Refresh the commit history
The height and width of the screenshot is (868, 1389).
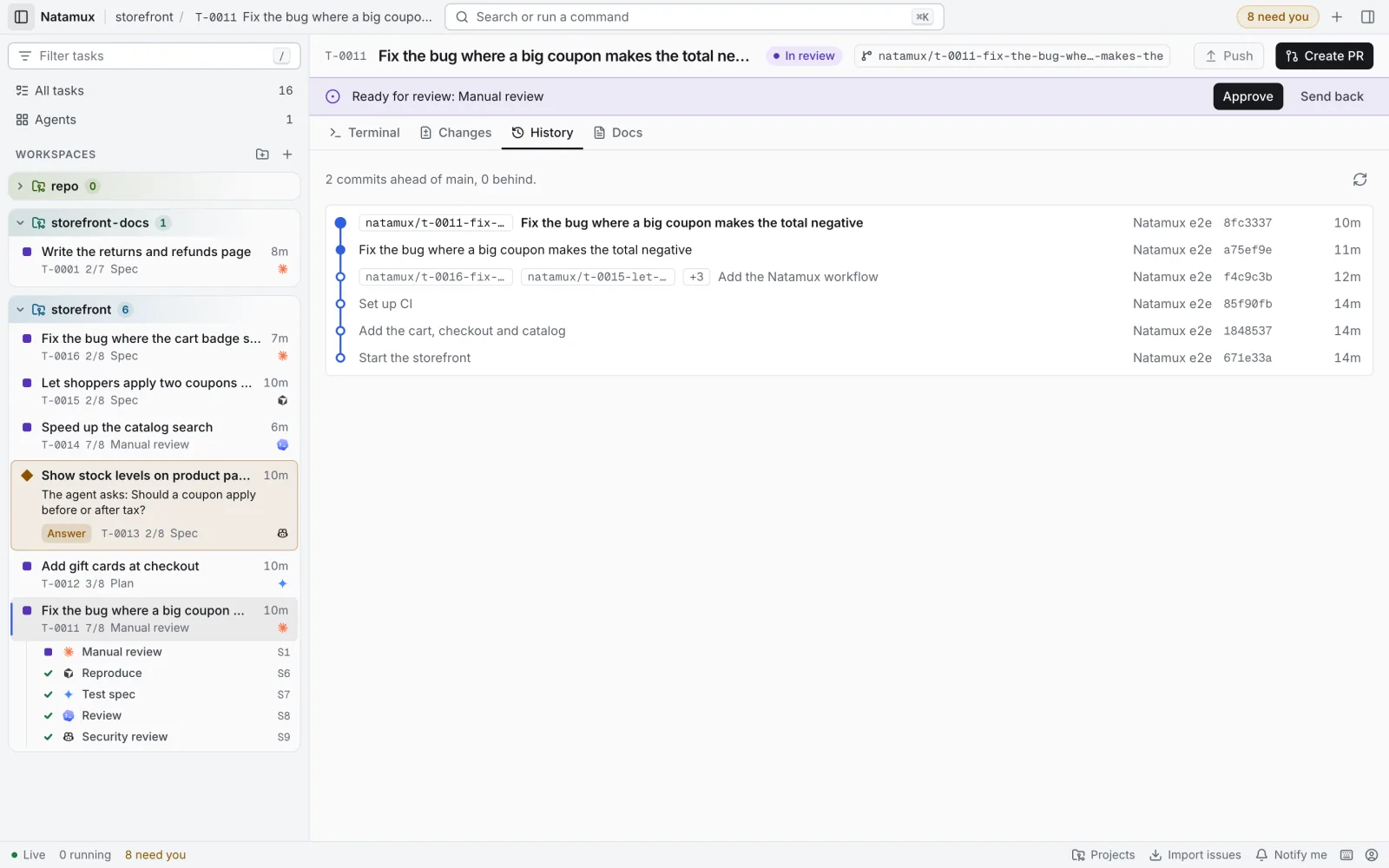tap(1359, 180)
